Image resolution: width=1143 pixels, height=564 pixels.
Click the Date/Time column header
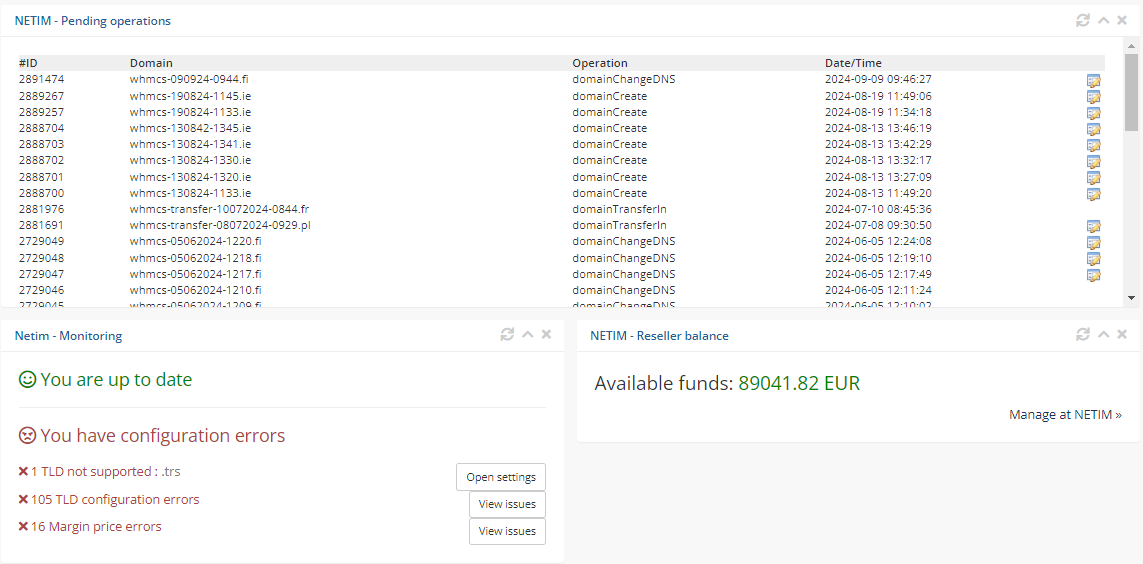pyautogui.click(x=853, y=63)
